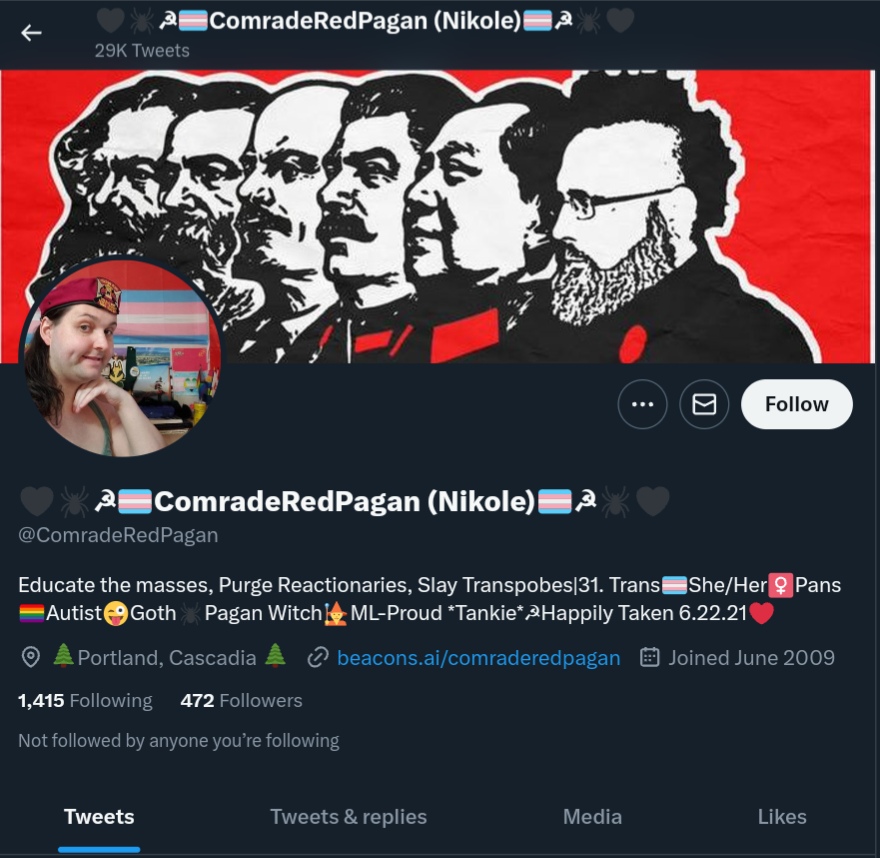View the 472 Followers list
The width and height of the screenshot is (880, 858).
pyautogui.click(x=241, y=700)
